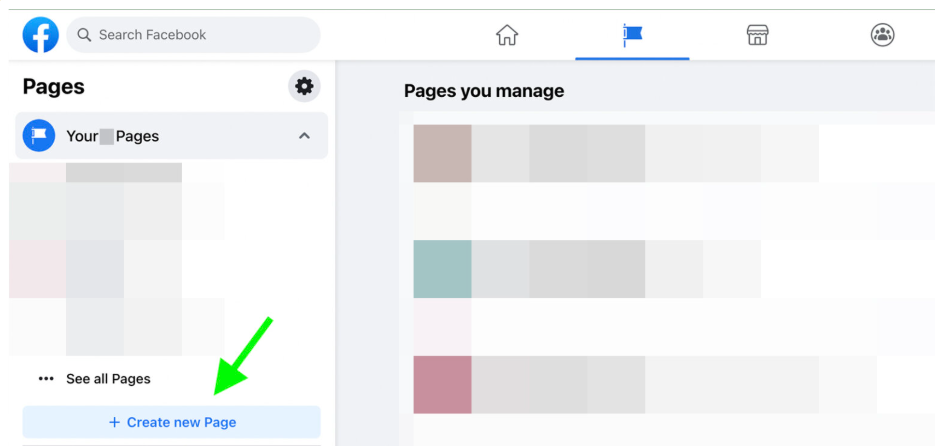The height and width of the screenshot is (447, 942).
Task: Open the managed page with pink thumbnail
Action: [x=442, y=385]
